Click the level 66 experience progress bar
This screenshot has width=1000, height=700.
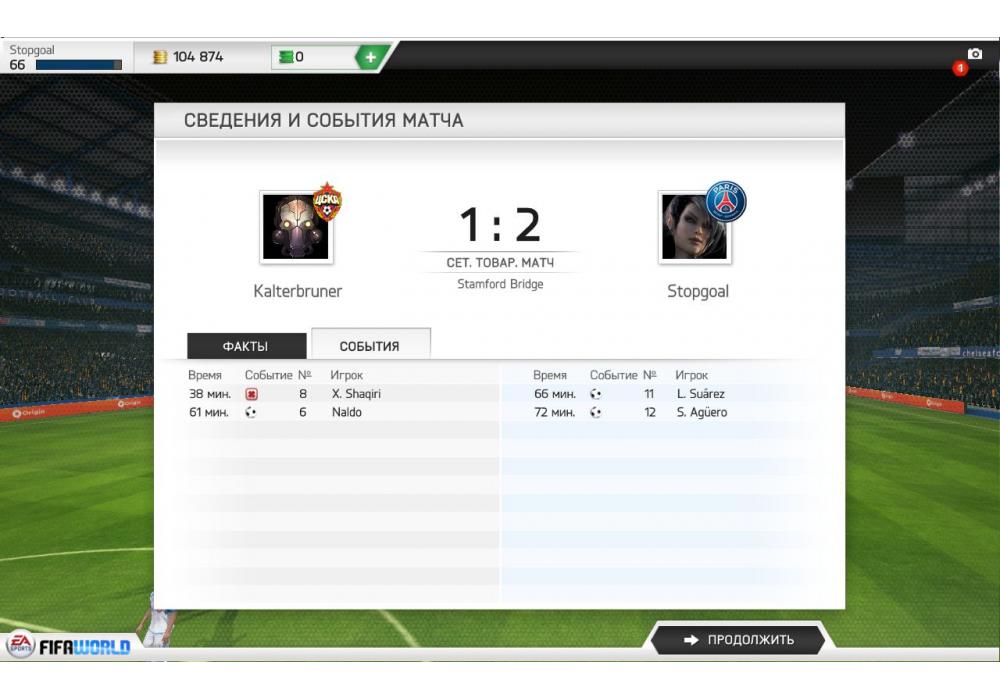[x=78, y=65]
